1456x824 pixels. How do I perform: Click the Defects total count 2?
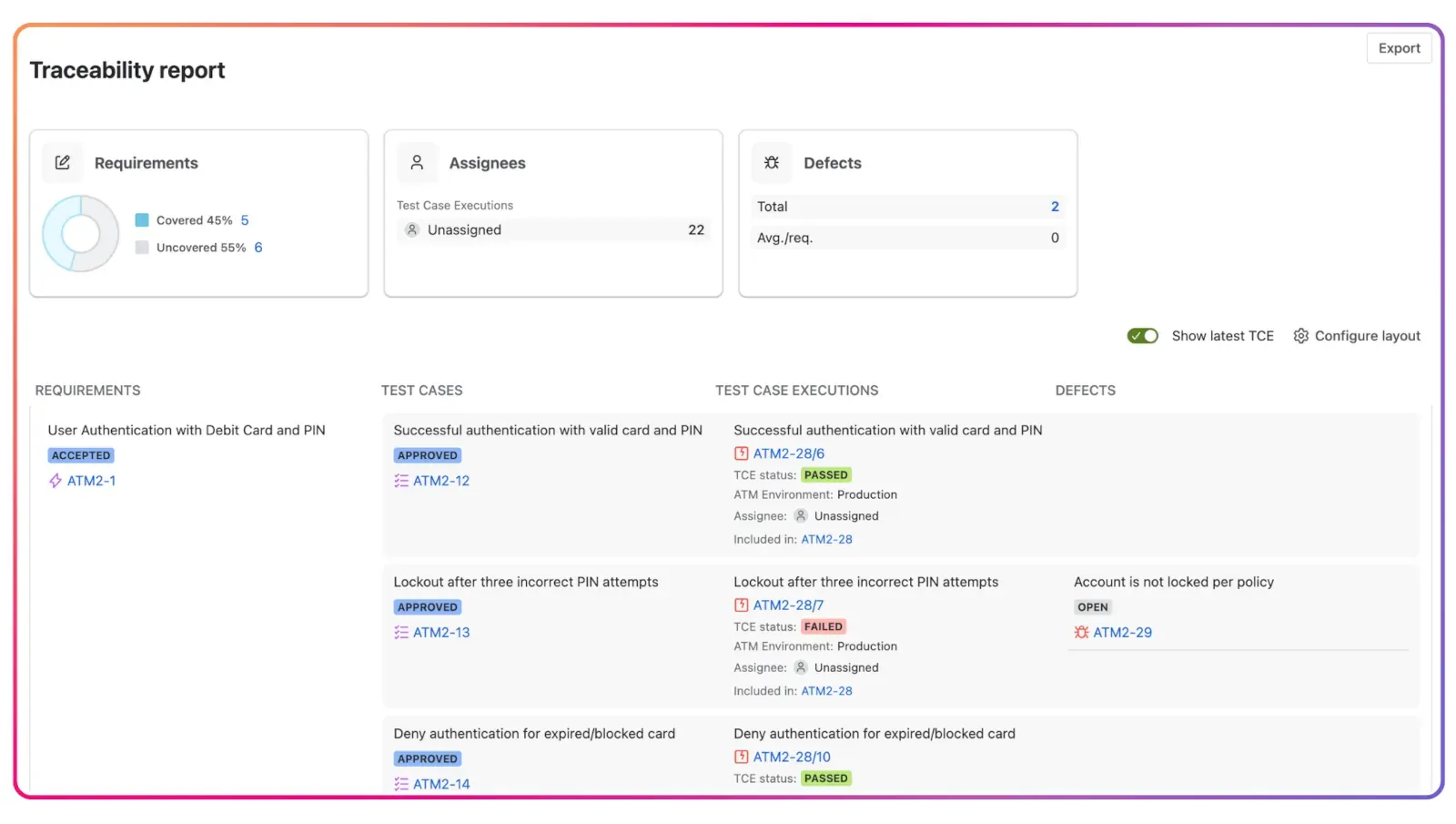pyautogui.click(x=1055, y=207)
